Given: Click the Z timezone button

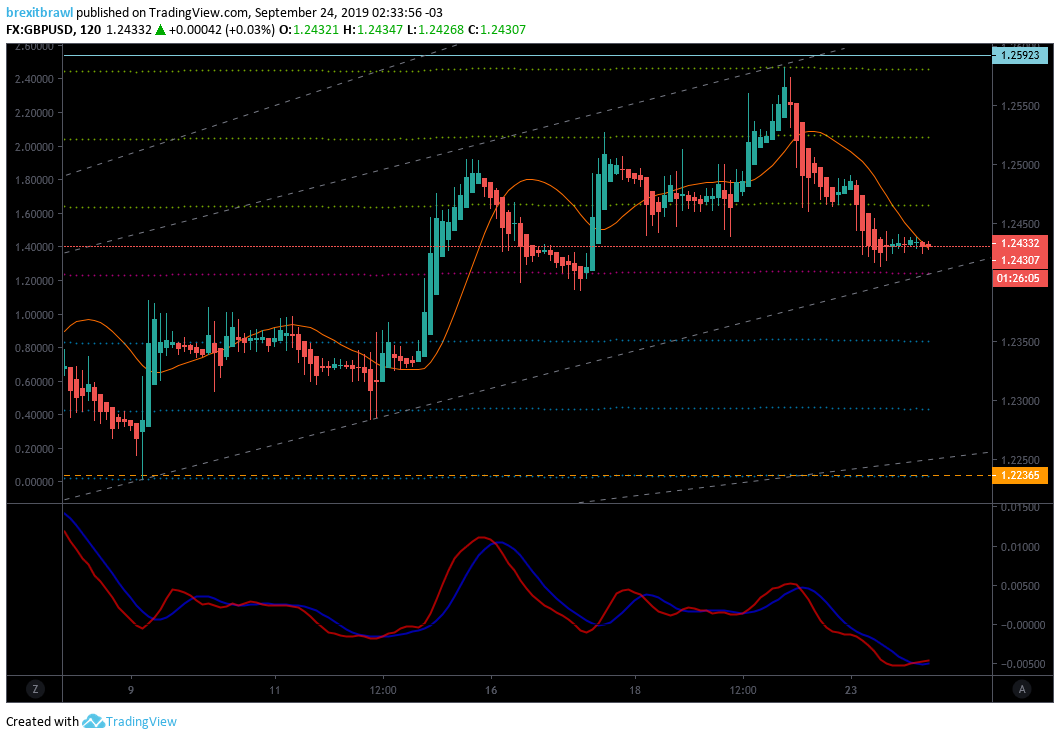Looking at the screenshot, I should coord(34,690).
